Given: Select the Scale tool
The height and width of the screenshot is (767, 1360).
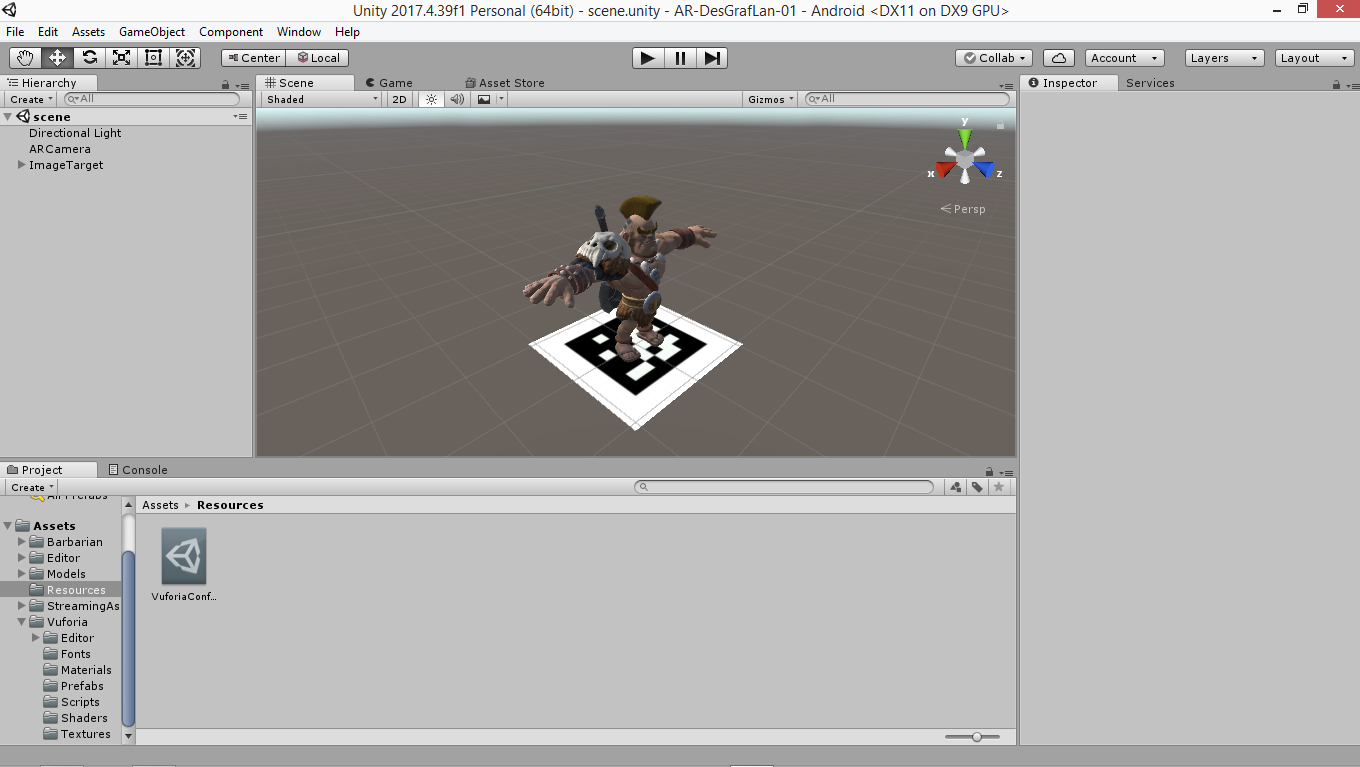Looking at the screenshot, I should point(122,58).
